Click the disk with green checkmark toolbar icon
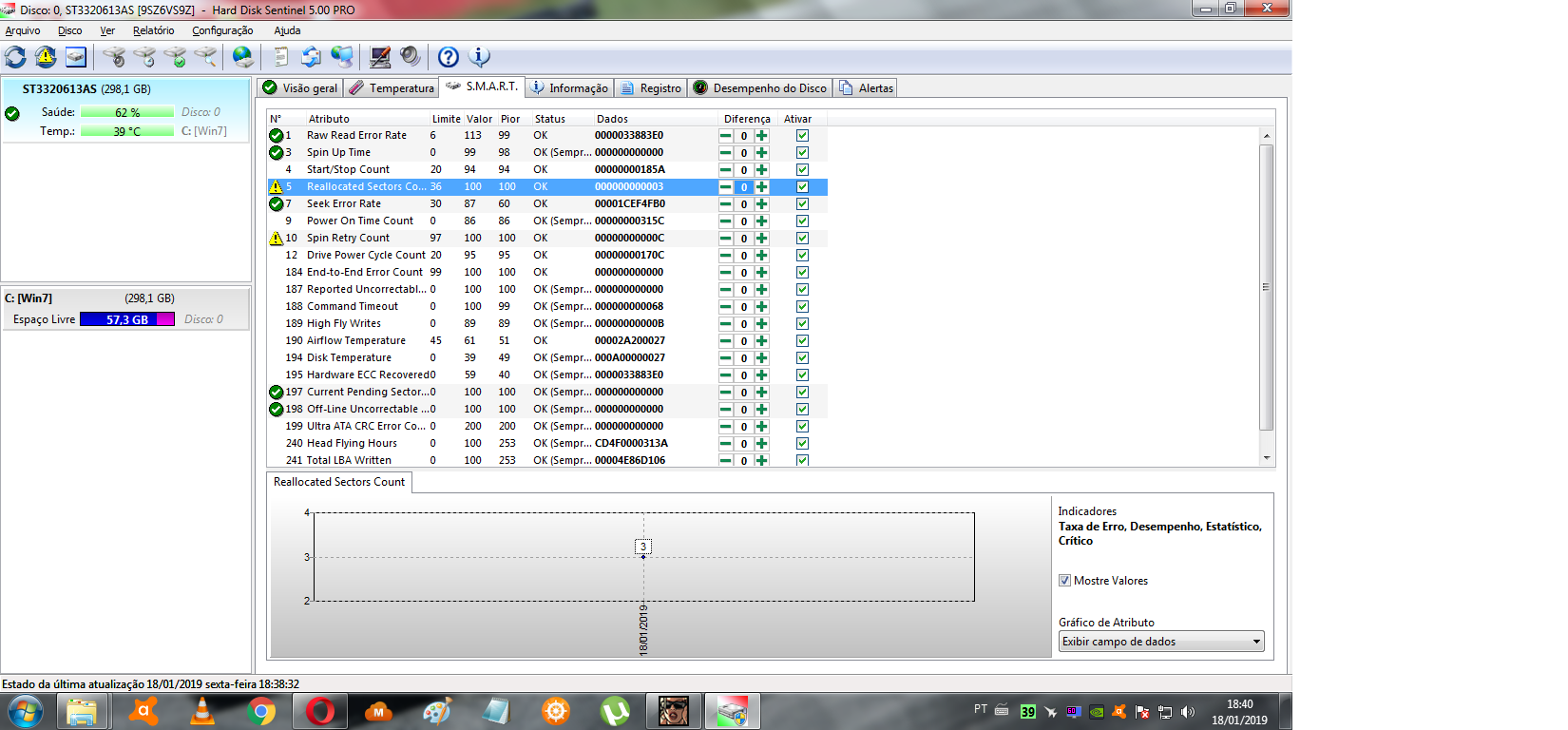The height and width of the screenshot is (730, 1568). [175, 57]
